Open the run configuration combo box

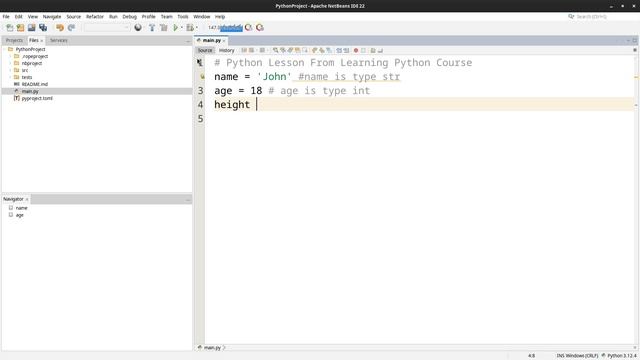click(x=107, y=28)
